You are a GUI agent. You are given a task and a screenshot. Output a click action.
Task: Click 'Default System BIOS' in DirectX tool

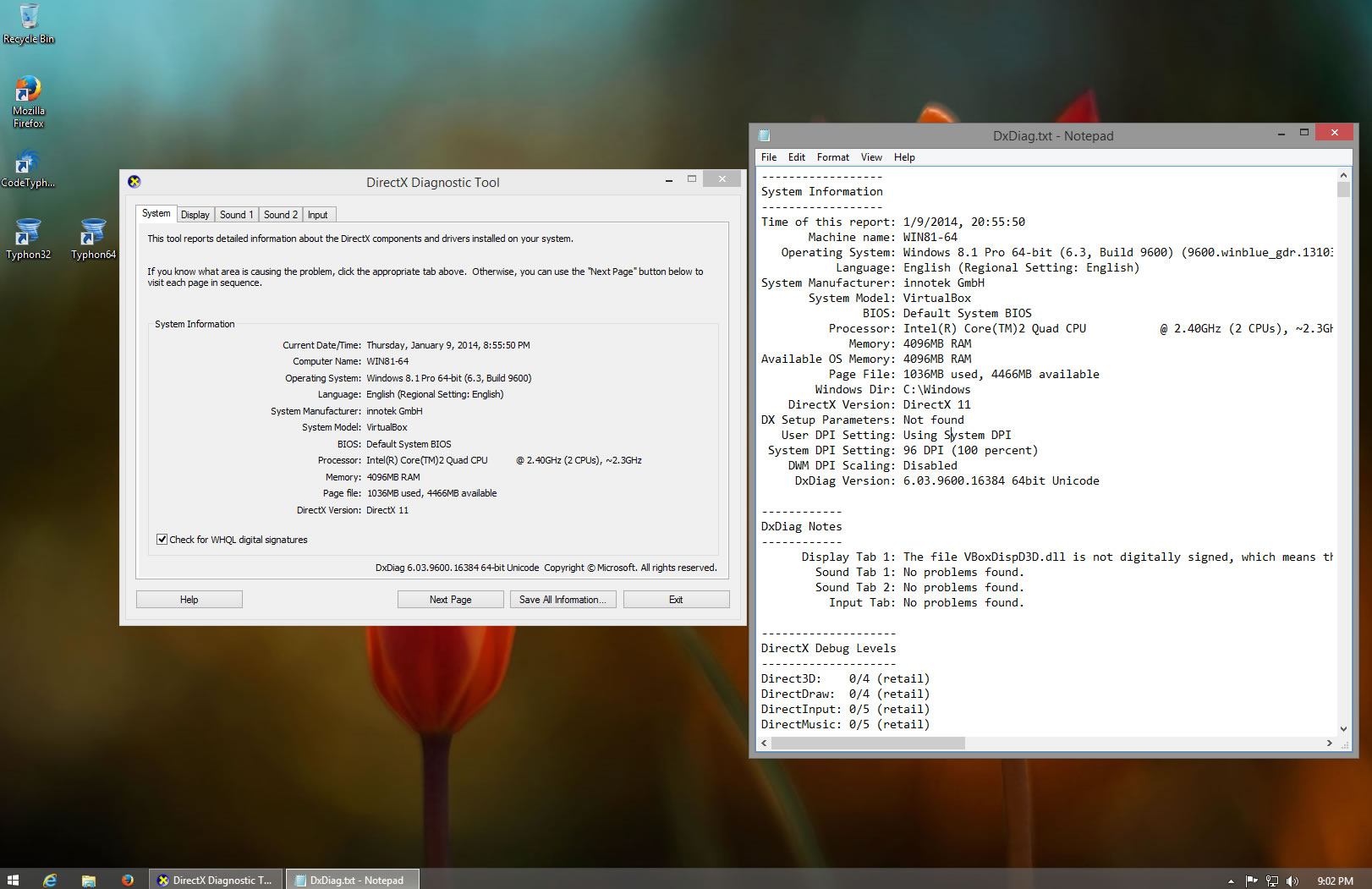pos(409,445)
